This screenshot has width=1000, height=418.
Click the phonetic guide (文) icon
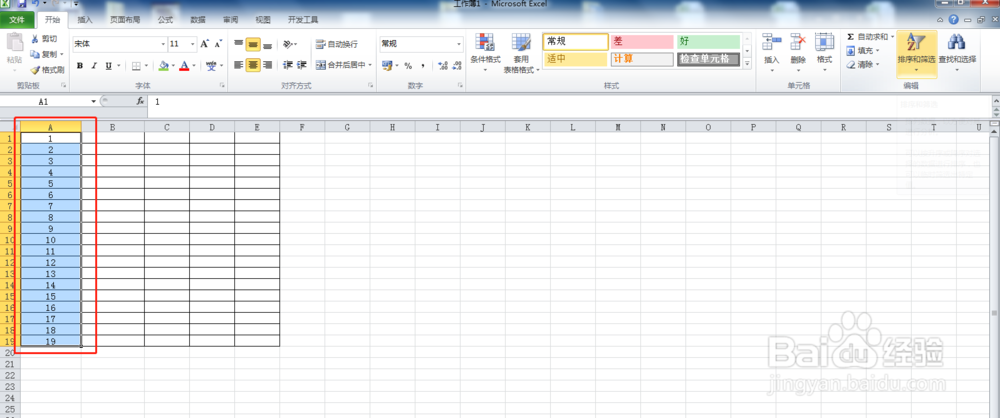click(211, 65)
